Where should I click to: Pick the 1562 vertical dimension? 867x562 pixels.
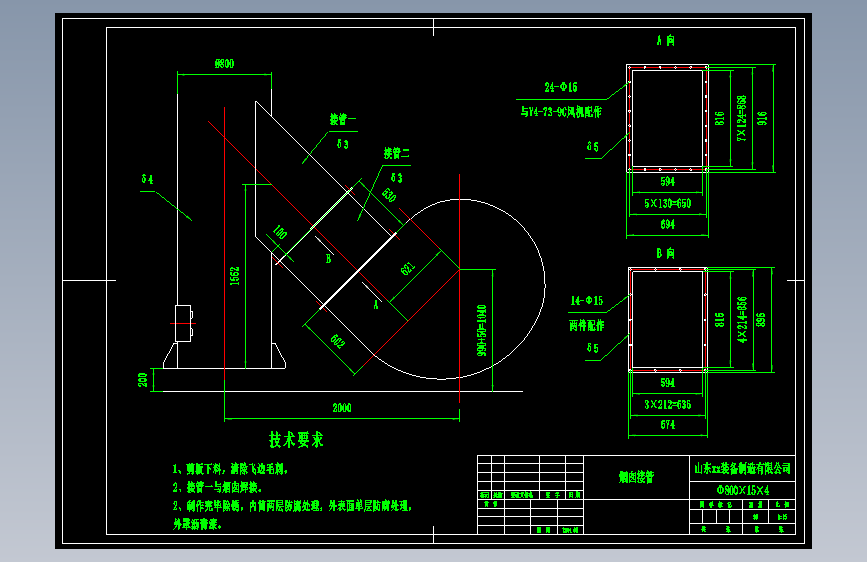234,276
